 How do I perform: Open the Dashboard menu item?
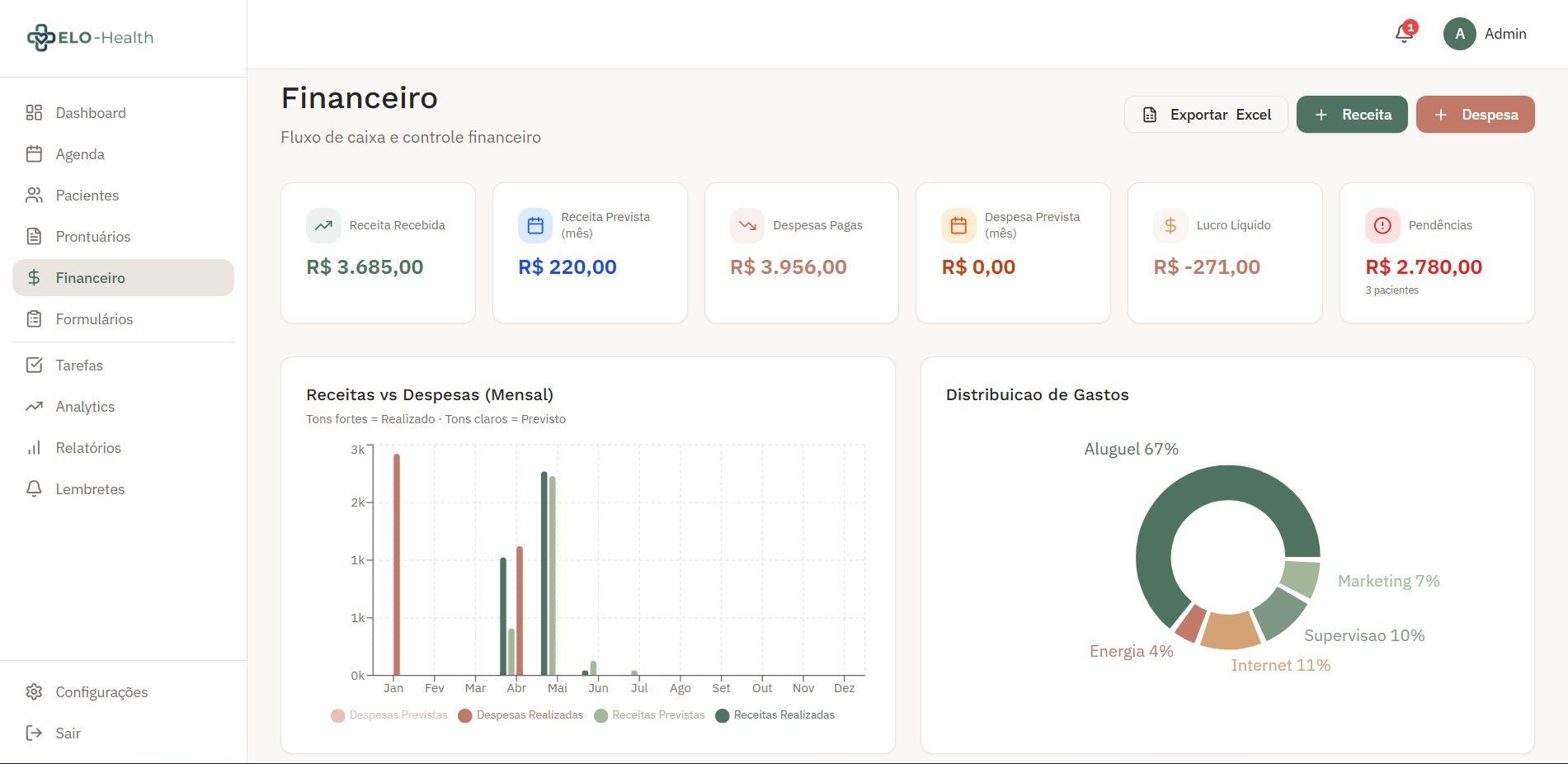pyautogui.click(x=124, y=113)
